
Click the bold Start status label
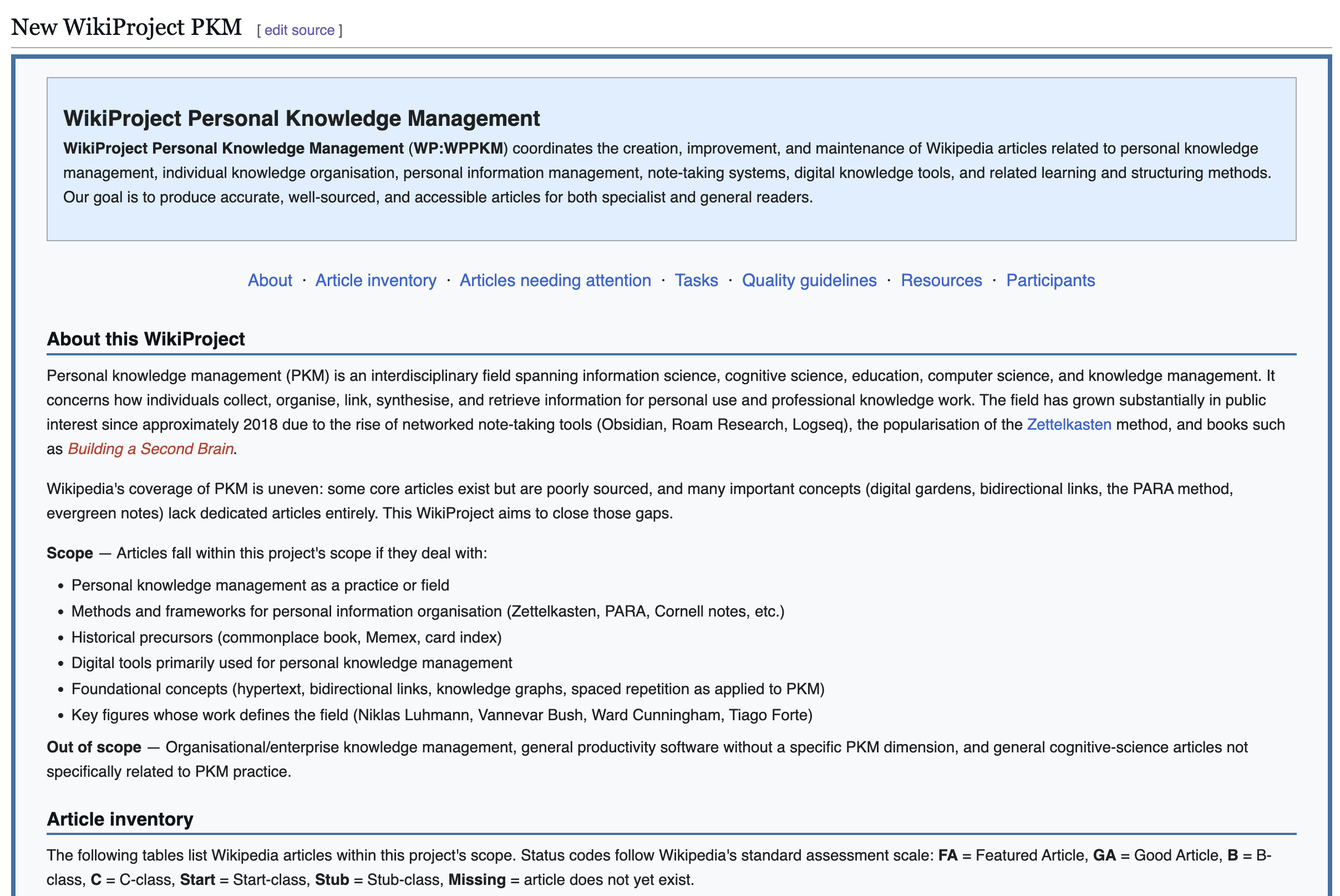tap(197, 879)
